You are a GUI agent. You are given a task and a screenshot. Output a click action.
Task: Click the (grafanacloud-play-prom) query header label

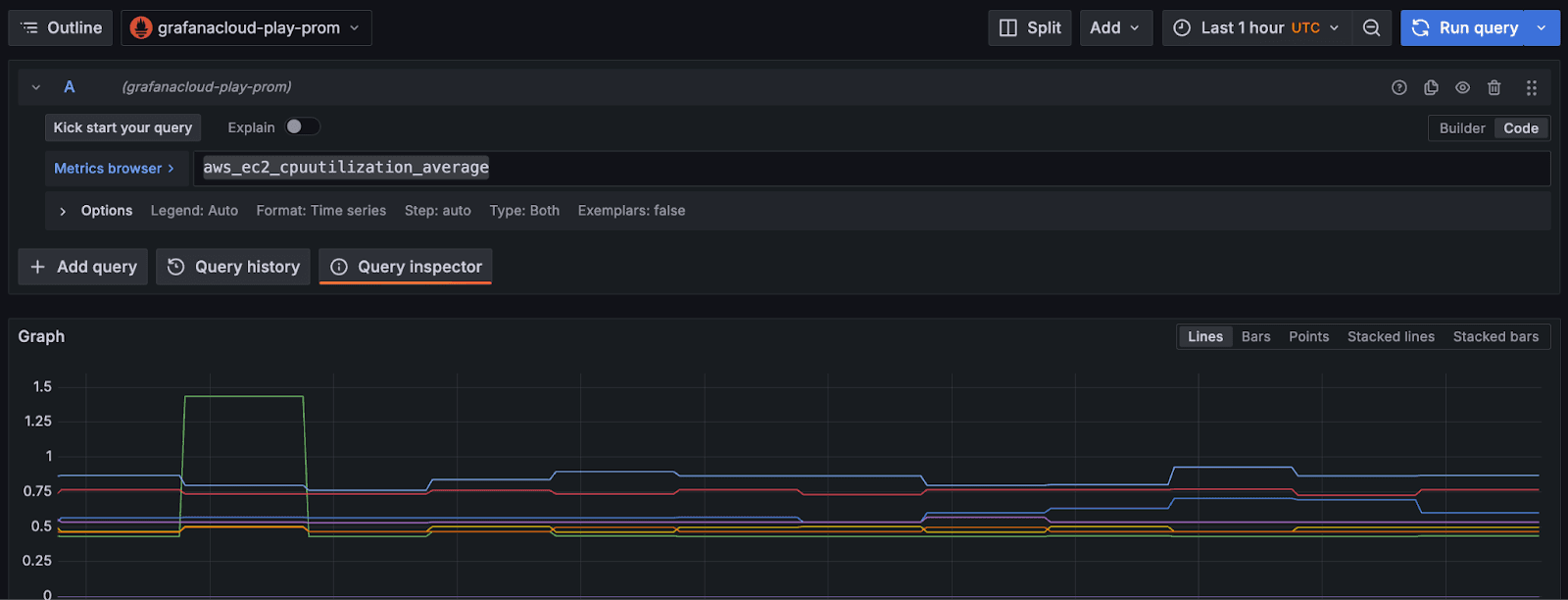pos(207,86)
